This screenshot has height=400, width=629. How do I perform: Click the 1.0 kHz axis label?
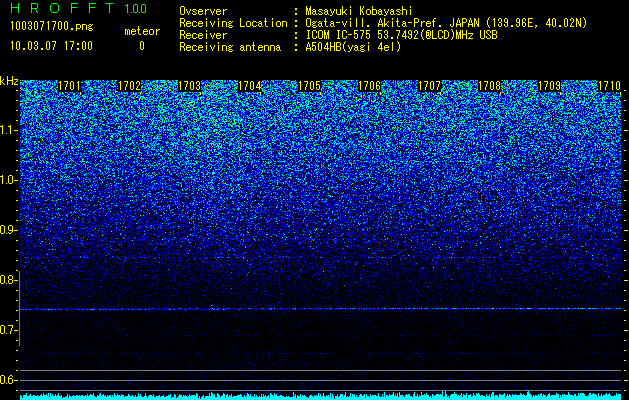pos(9,180)
